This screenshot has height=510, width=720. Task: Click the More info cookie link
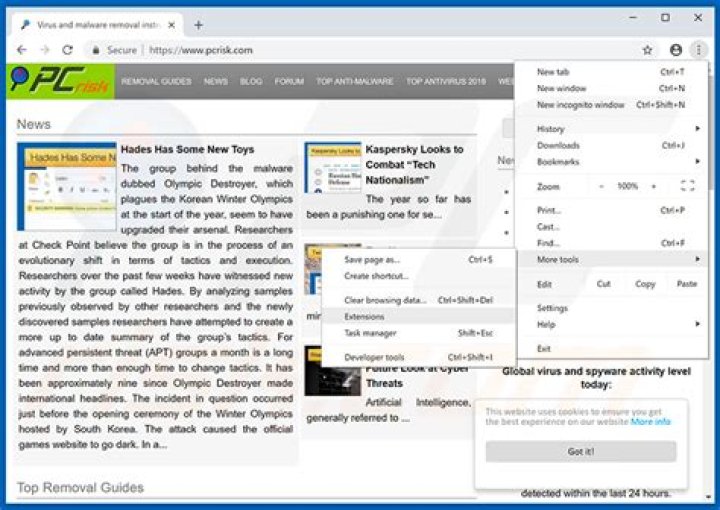pyautogui.click(x=650, y=421)
